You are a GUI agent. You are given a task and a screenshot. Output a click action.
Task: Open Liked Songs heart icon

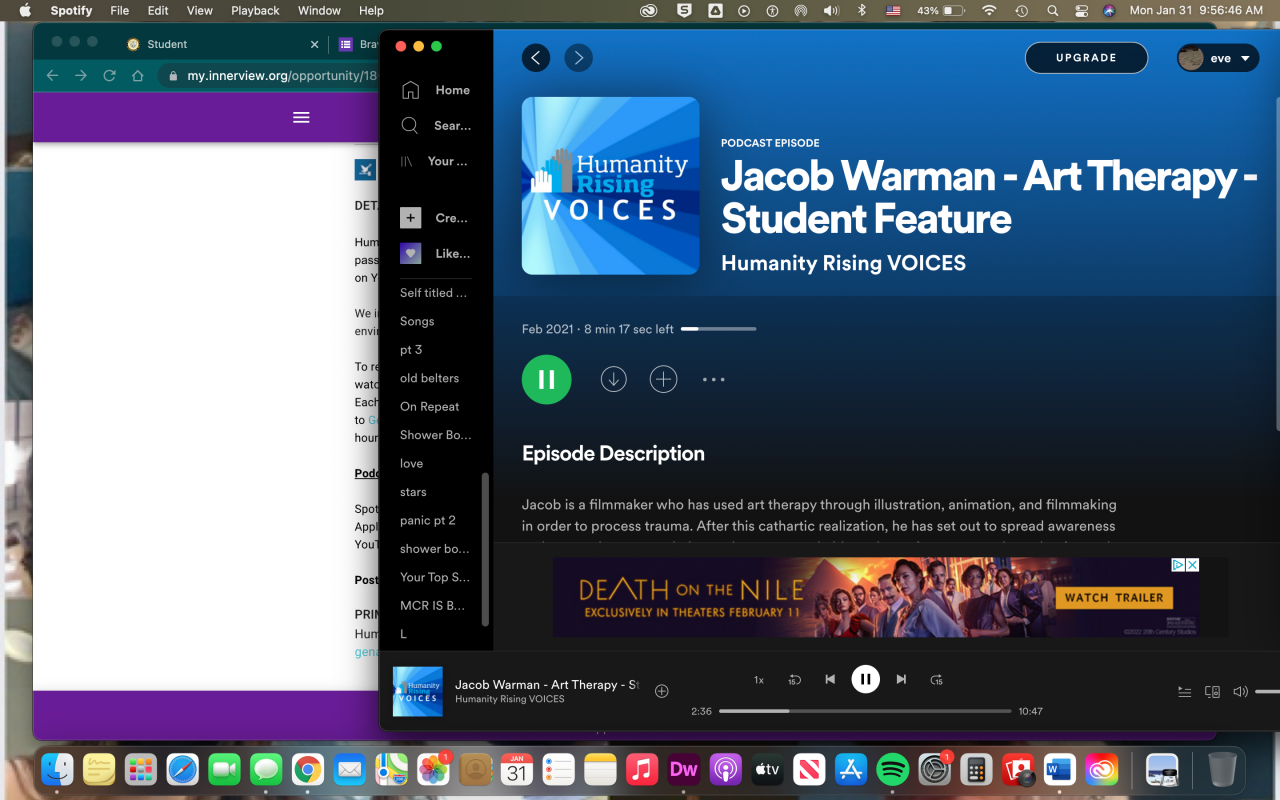(410, 253)
